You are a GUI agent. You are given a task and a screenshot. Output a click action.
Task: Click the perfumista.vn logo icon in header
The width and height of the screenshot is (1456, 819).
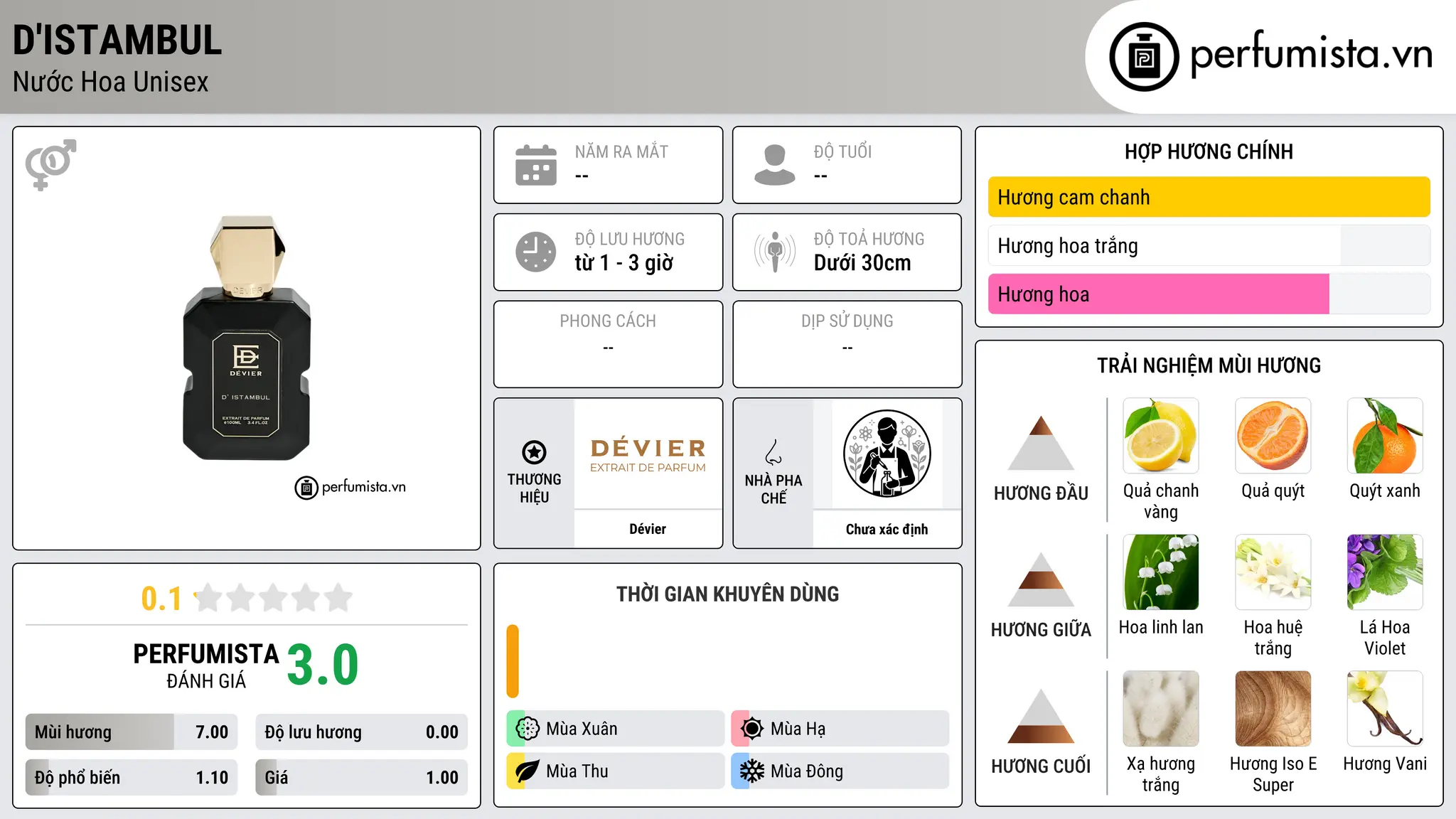pos(1144,57)
